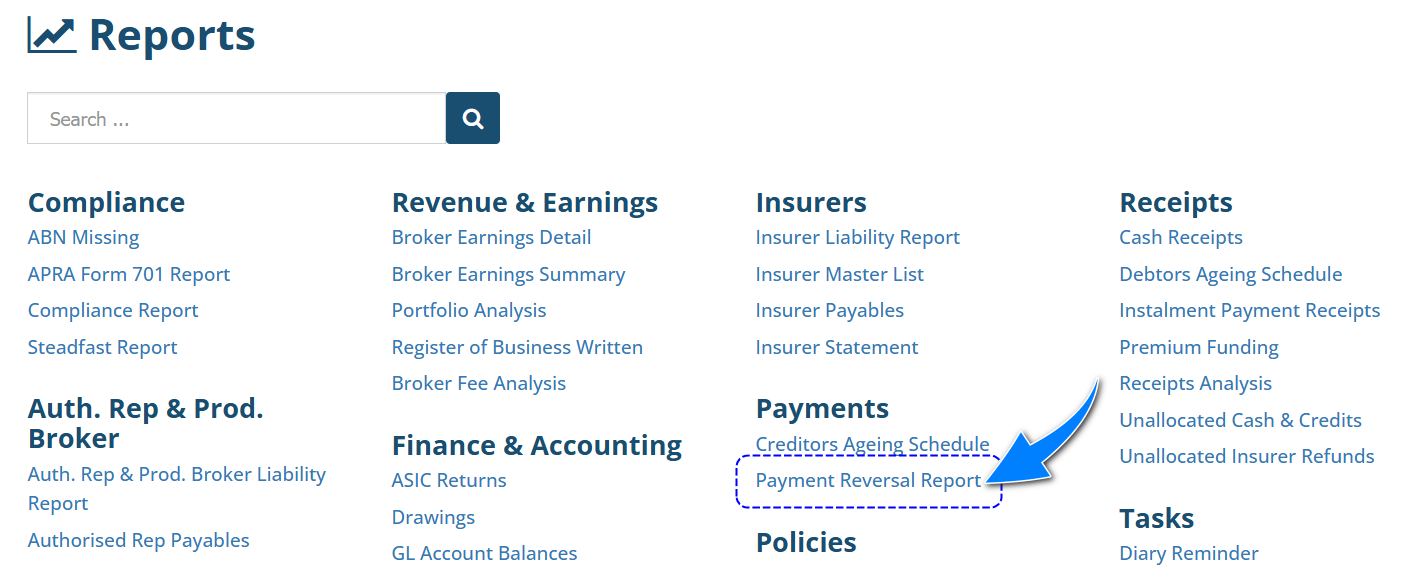
Task: Open the Steadfast Report link
Action: [x=102, y=347]
